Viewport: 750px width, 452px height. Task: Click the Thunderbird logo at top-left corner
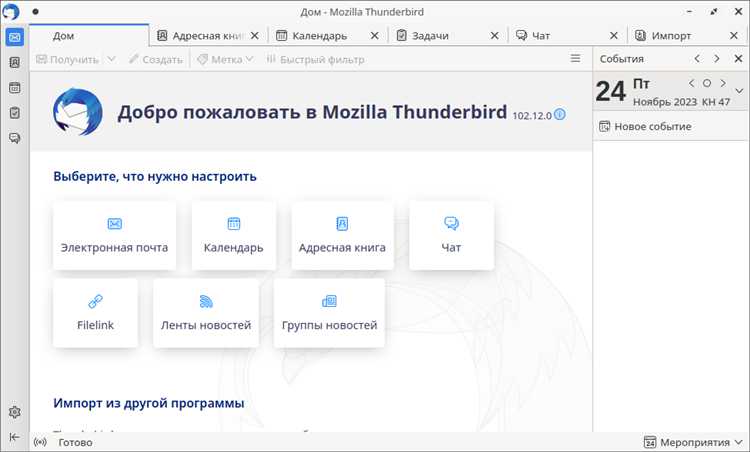11,11
